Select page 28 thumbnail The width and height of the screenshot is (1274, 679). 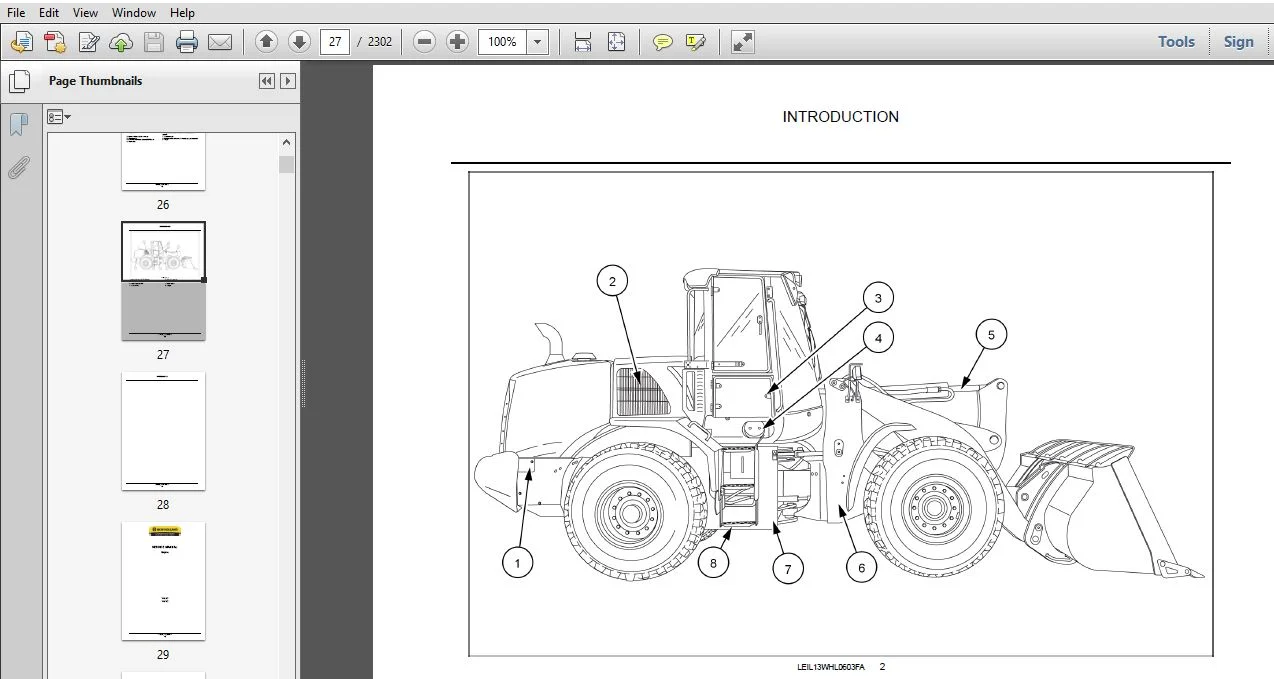163,431
